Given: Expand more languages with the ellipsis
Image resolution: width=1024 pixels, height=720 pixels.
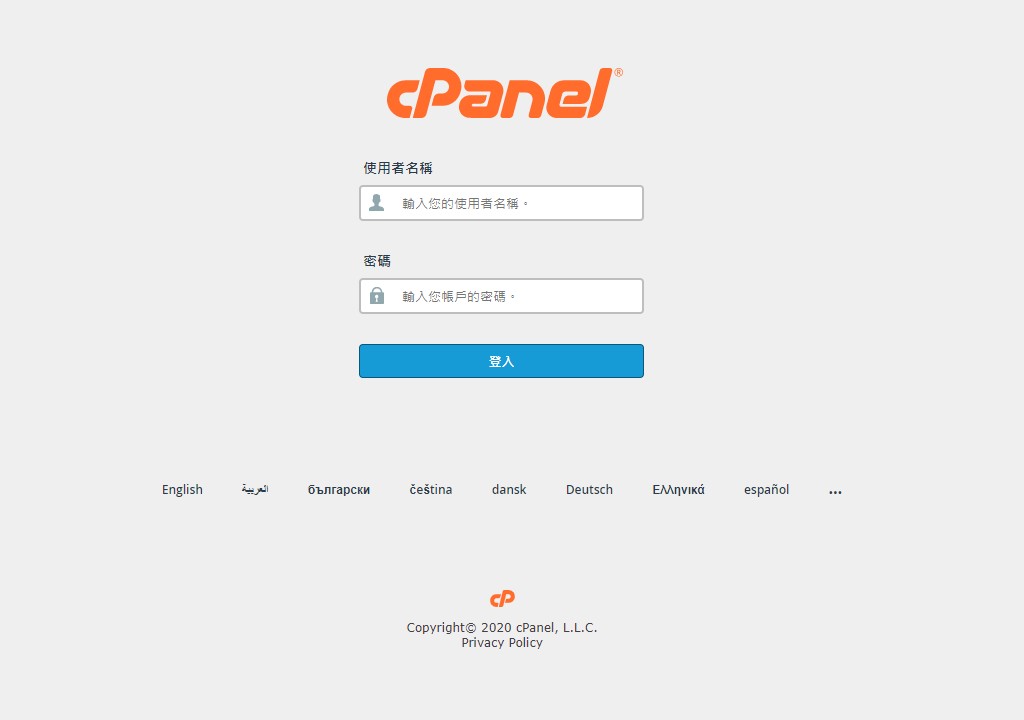Looking at the screenshot, I should click(x=835, y=492).
